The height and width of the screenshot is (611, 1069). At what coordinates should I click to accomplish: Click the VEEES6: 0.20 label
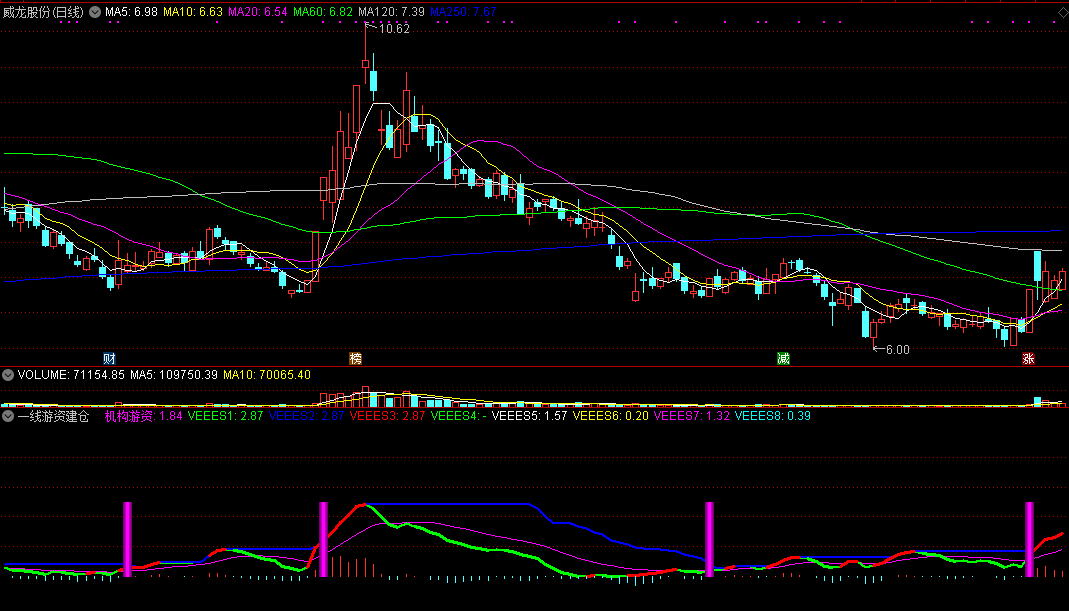tap(611, 416)
